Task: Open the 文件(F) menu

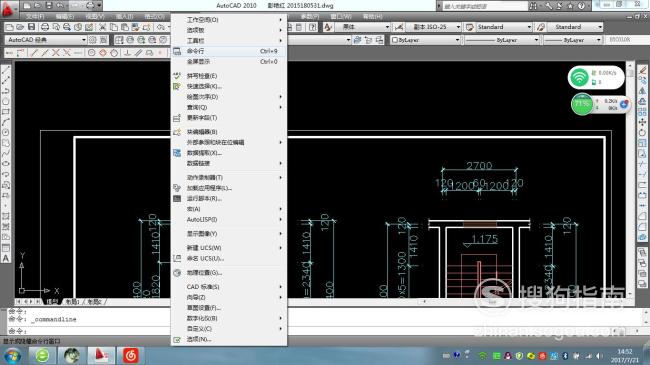Action: (x=35, y=16)
